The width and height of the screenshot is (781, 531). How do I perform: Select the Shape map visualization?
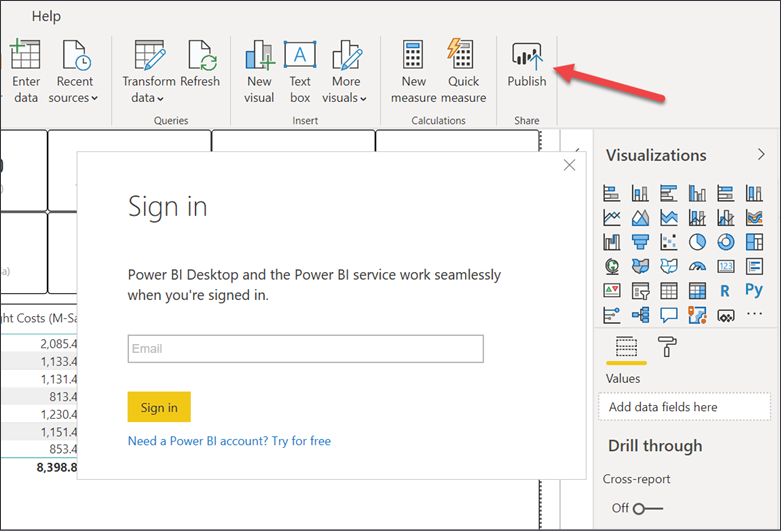click(x=668, y=266)
